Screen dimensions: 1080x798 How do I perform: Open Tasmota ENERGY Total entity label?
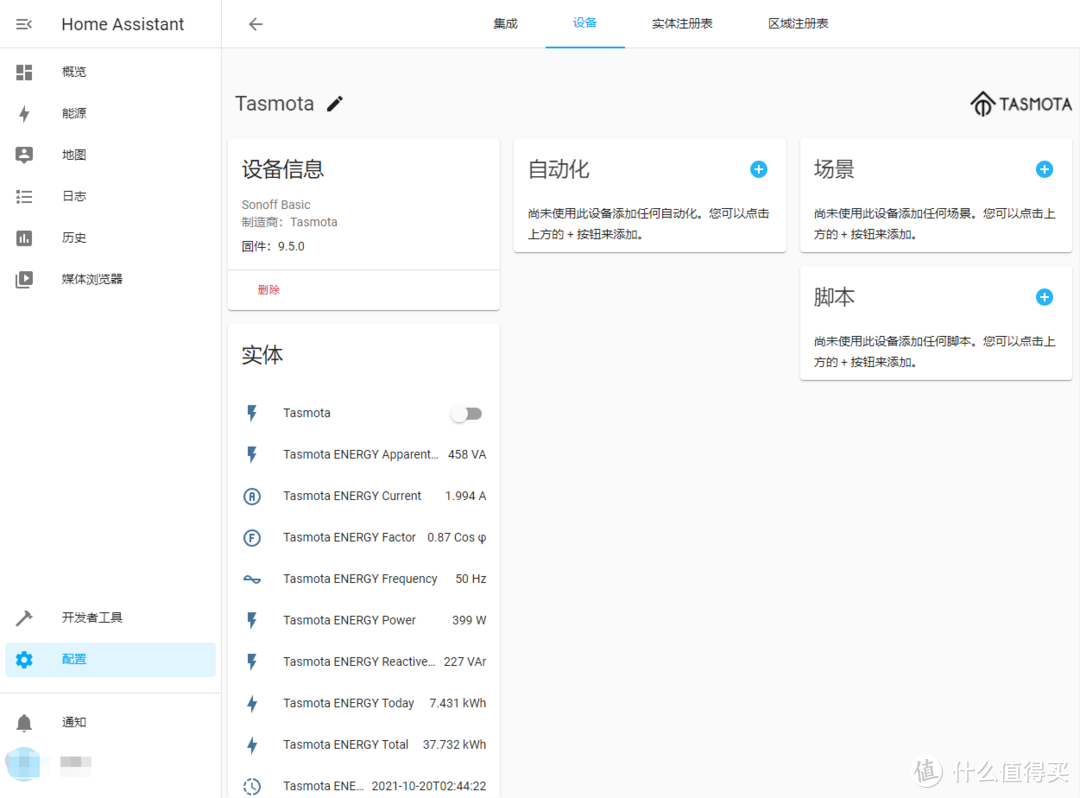click(x=346, y=744)
